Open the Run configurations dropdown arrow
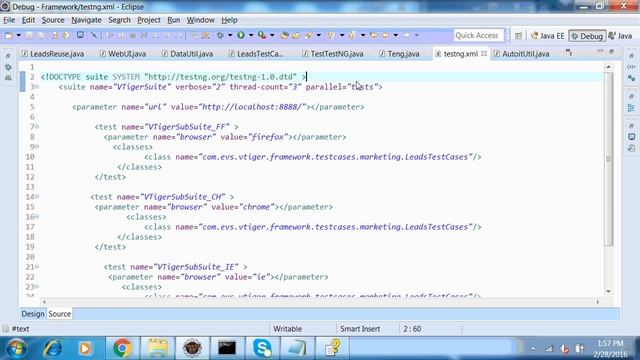 (251, 36)
